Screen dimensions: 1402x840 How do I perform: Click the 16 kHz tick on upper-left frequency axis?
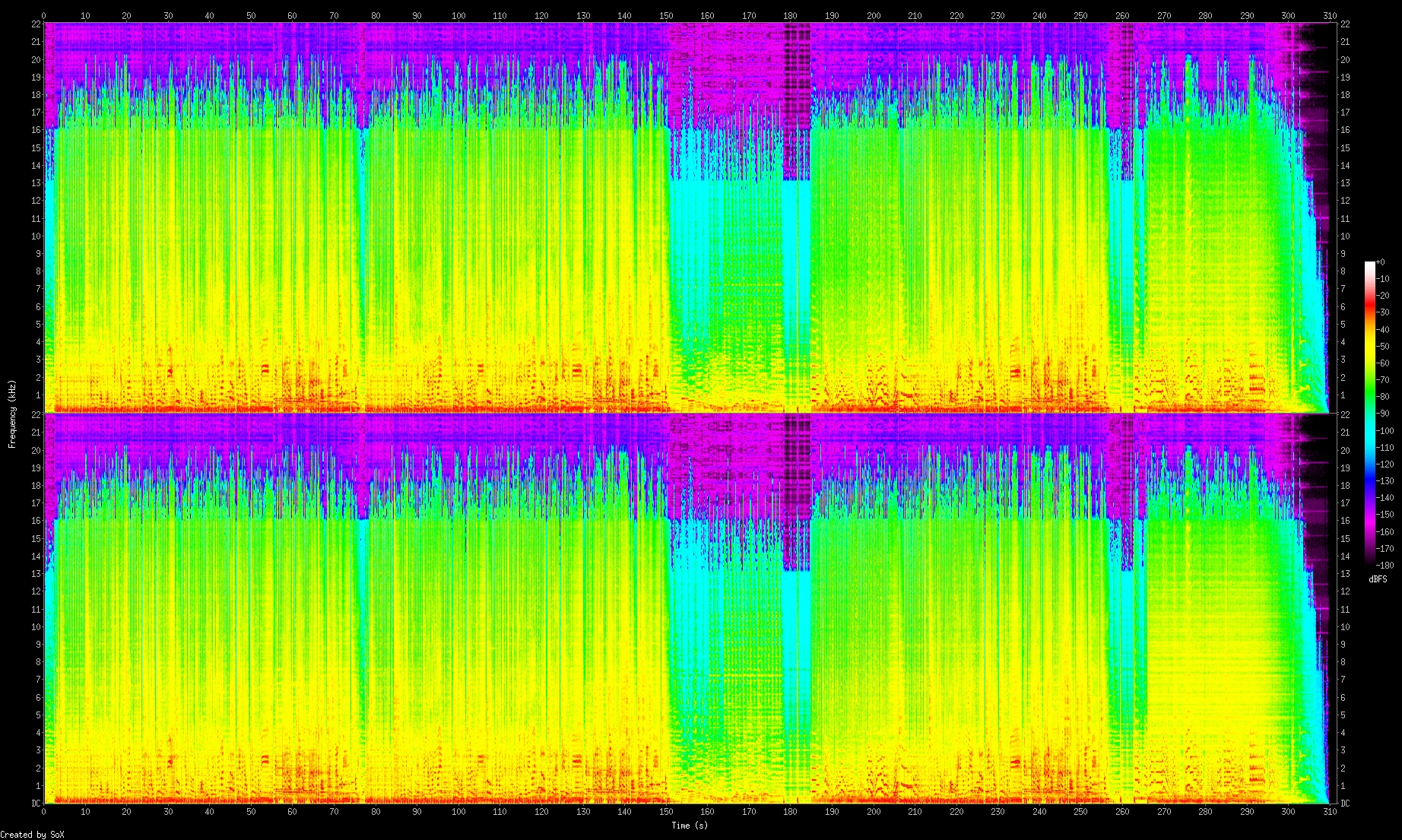(36, 130)
